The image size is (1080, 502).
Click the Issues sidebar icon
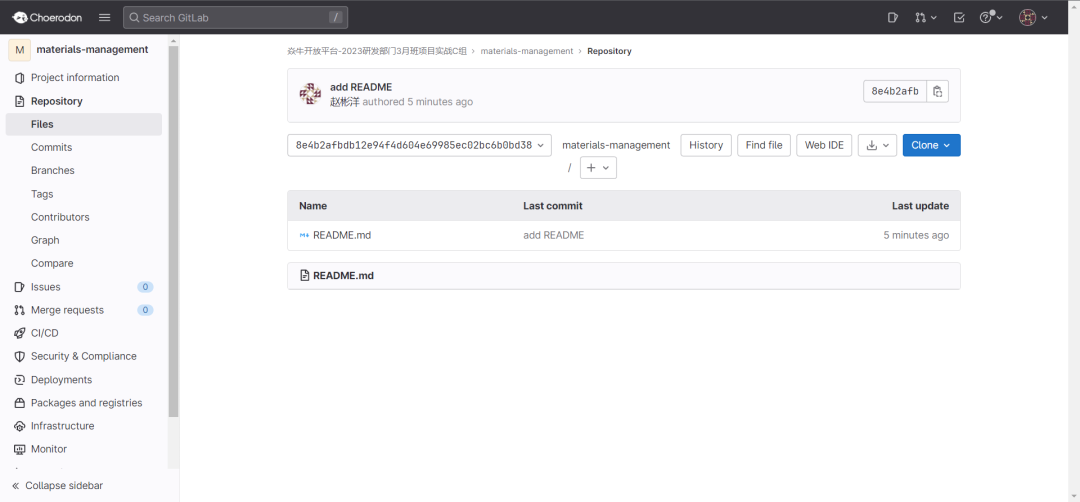click(19, 287)
